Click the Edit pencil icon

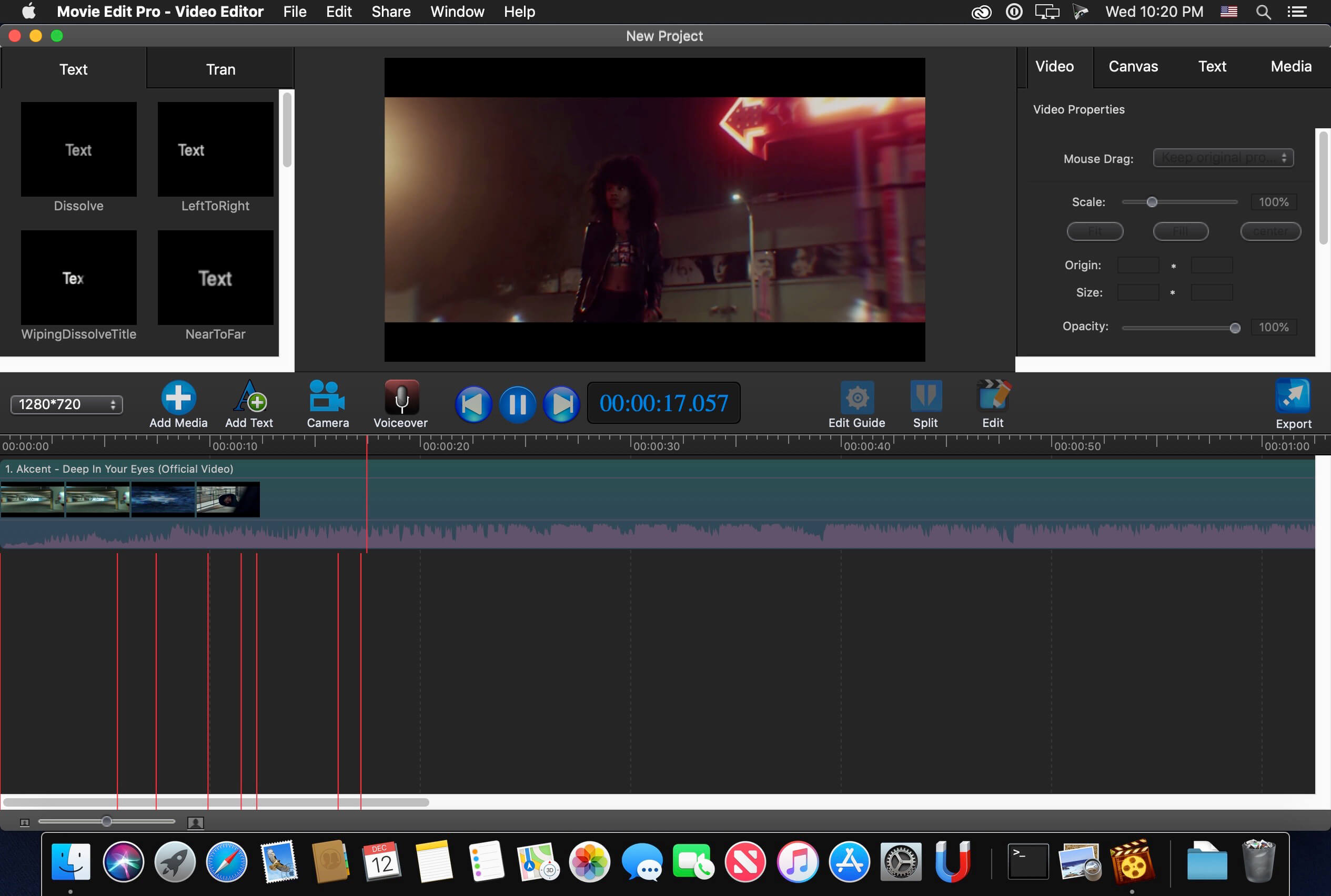(x=992, y=396)
